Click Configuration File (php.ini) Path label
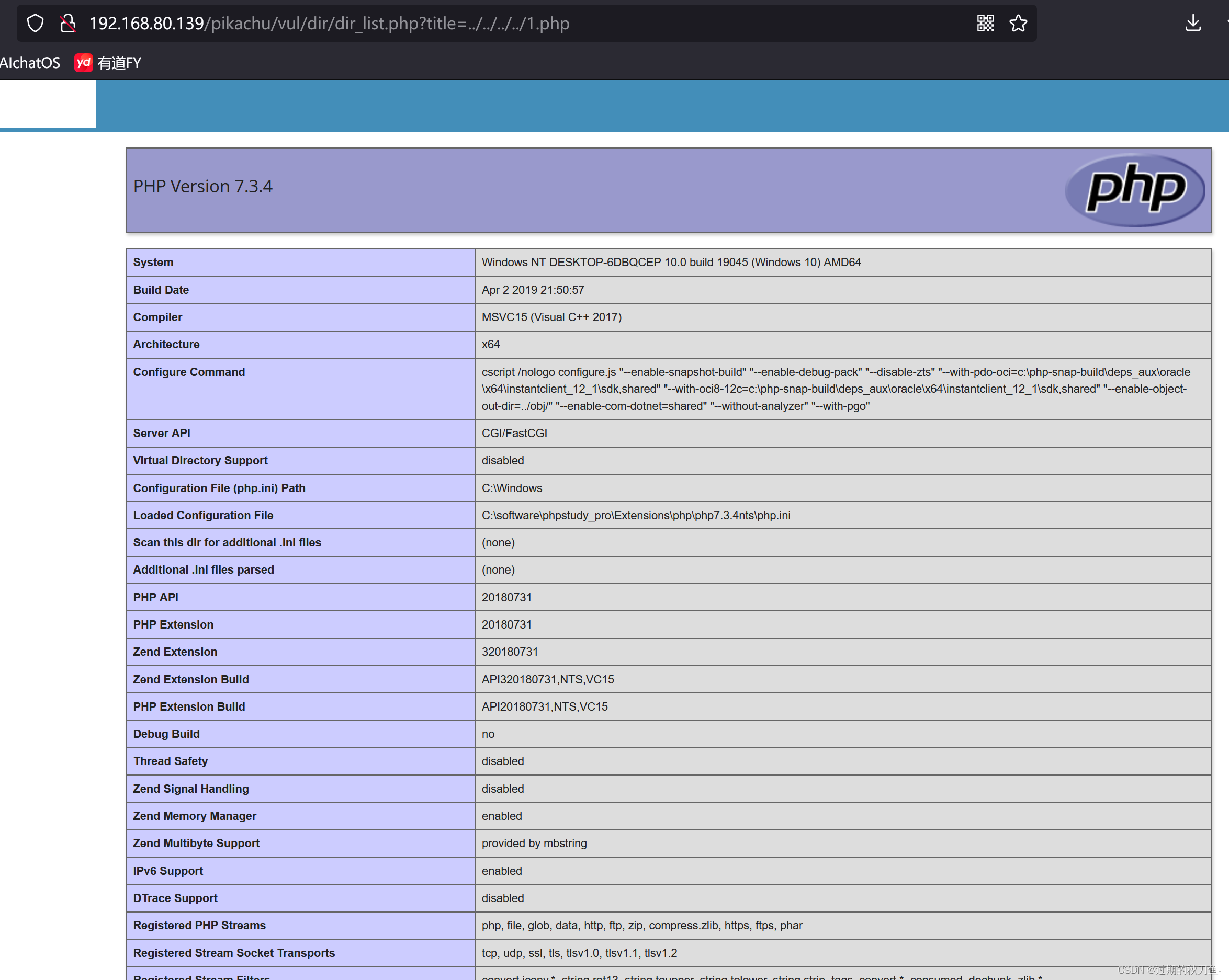 [x=219, y=488]
